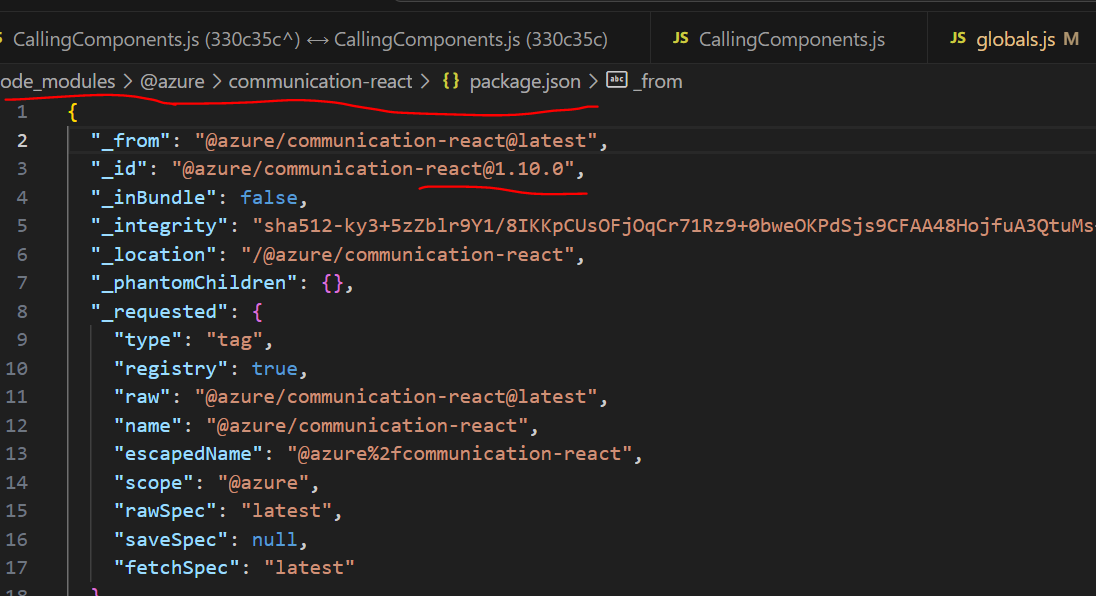Click the string symbol icon before _from
Image resolution: width=1096 pixels, height=596 pixels.
[616, 80]
